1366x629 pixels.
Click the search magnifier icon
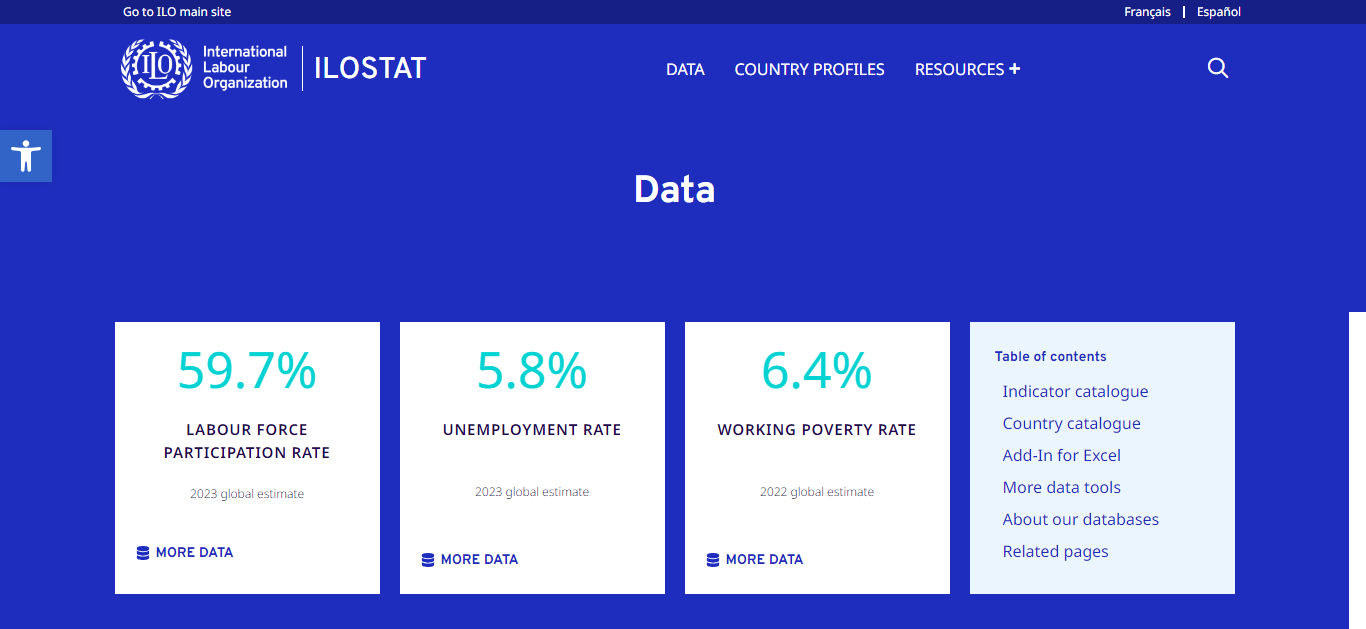coord(1217,68)
